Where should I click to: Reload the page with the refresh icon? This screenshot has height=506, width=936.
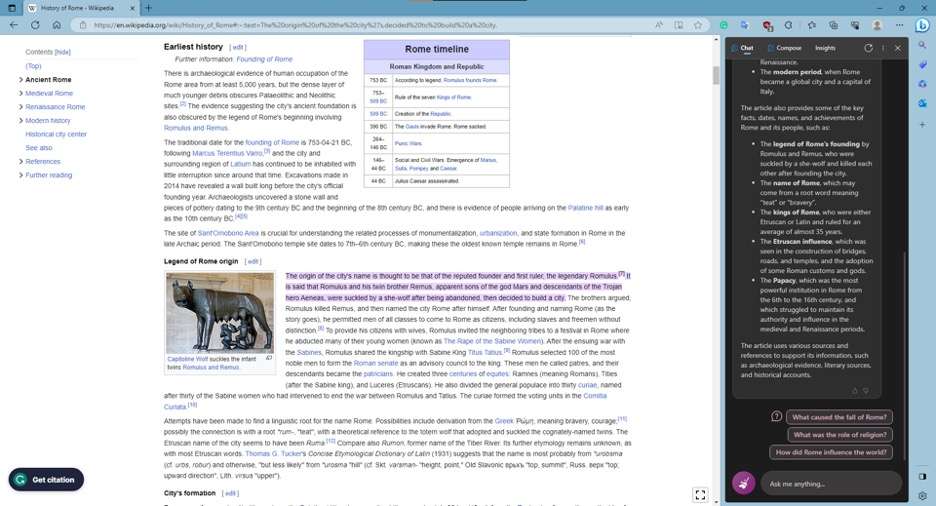click(35, 25)
